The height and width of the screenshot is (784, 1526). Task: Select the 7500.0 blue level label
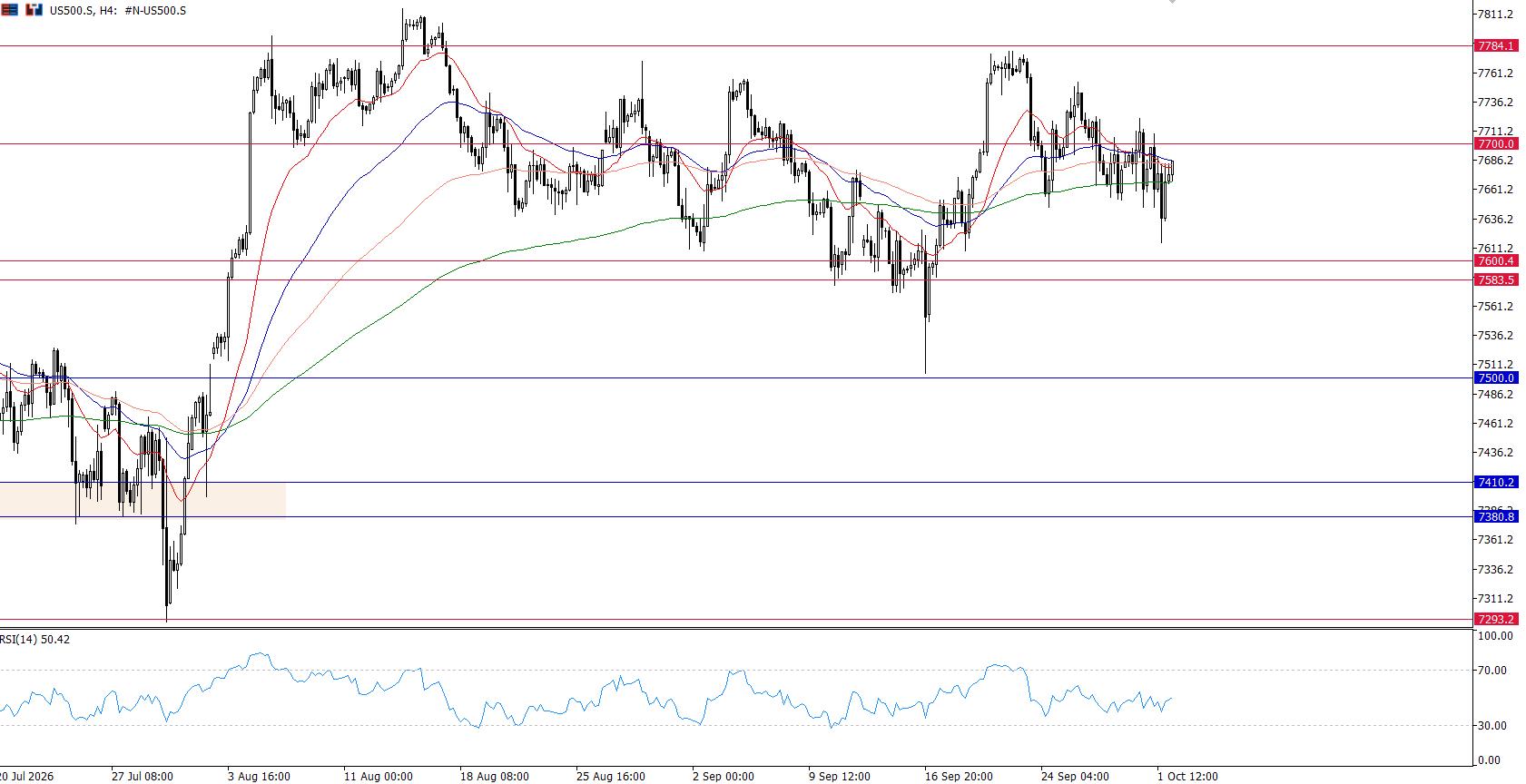pos(1495,377)
